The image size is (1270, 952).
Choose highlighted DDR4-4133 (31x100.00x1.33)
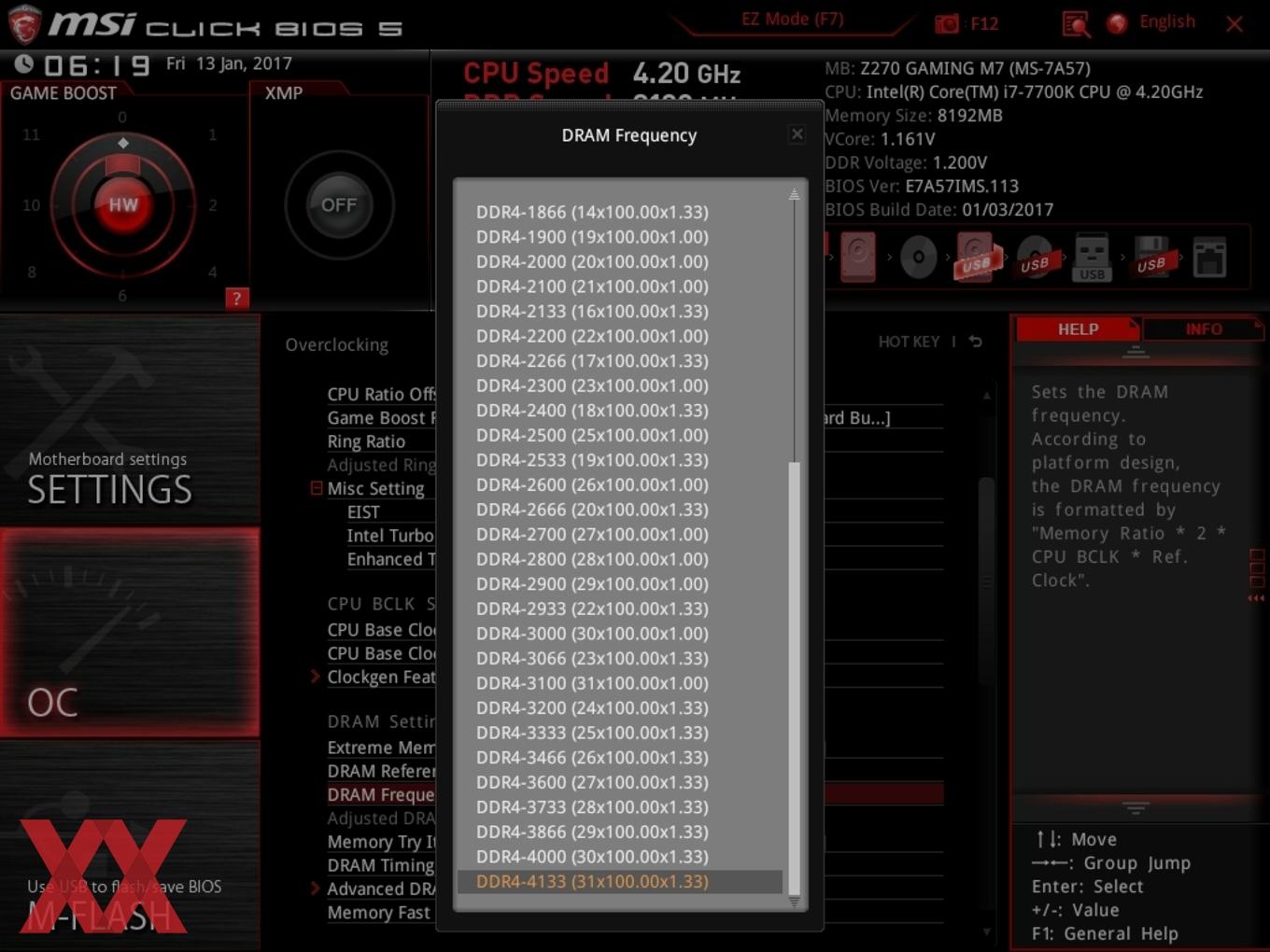point(620,881)
